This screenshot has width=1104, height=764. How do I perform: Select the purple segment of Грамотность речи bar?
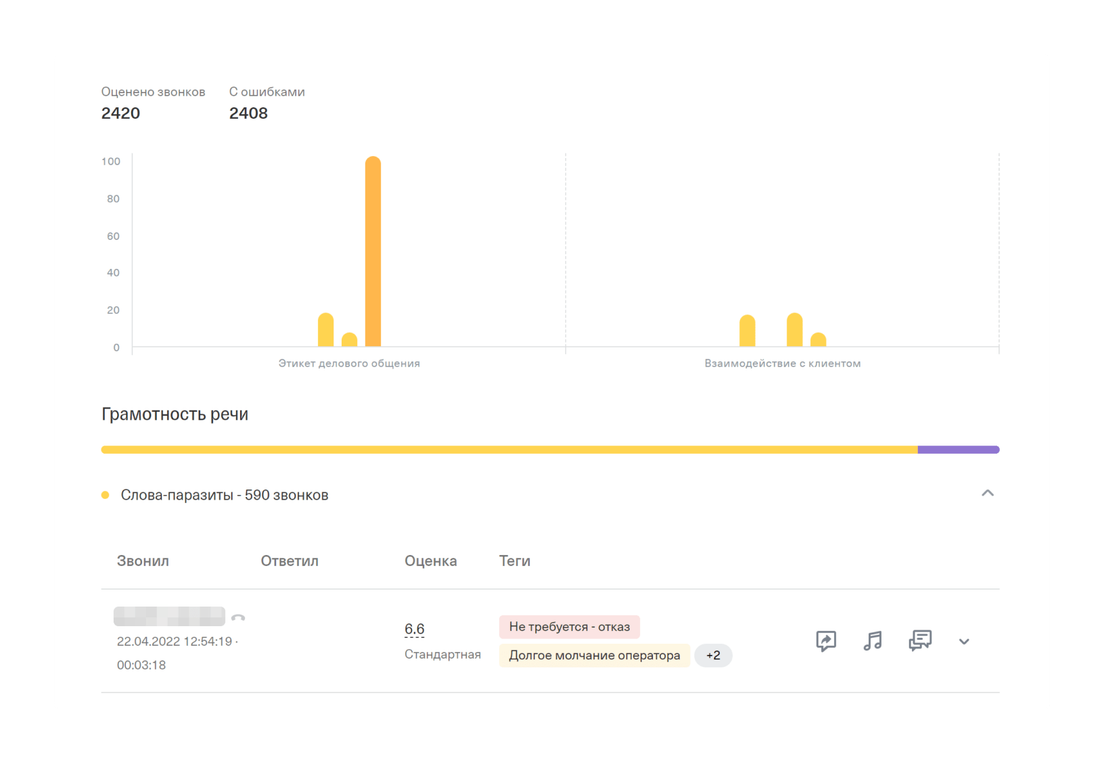tap(958, 450)
